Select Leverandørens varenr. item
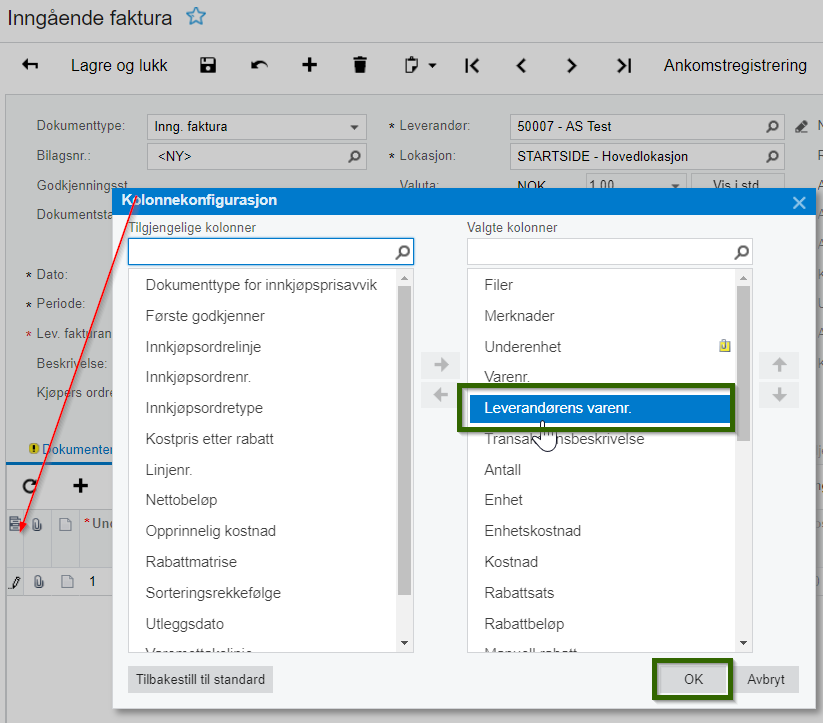This screenshot has width=823, height=723. (600, 408)
